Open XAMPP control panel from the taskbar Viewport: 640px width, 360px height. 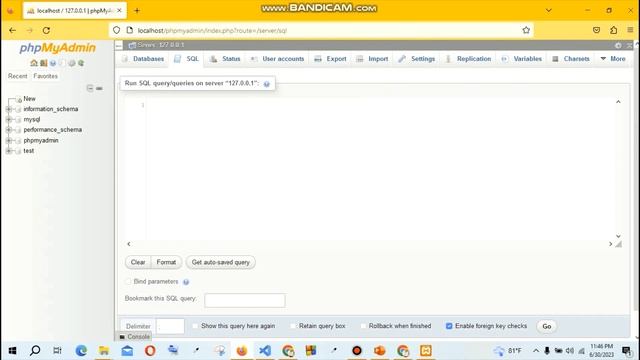point(426,350)
